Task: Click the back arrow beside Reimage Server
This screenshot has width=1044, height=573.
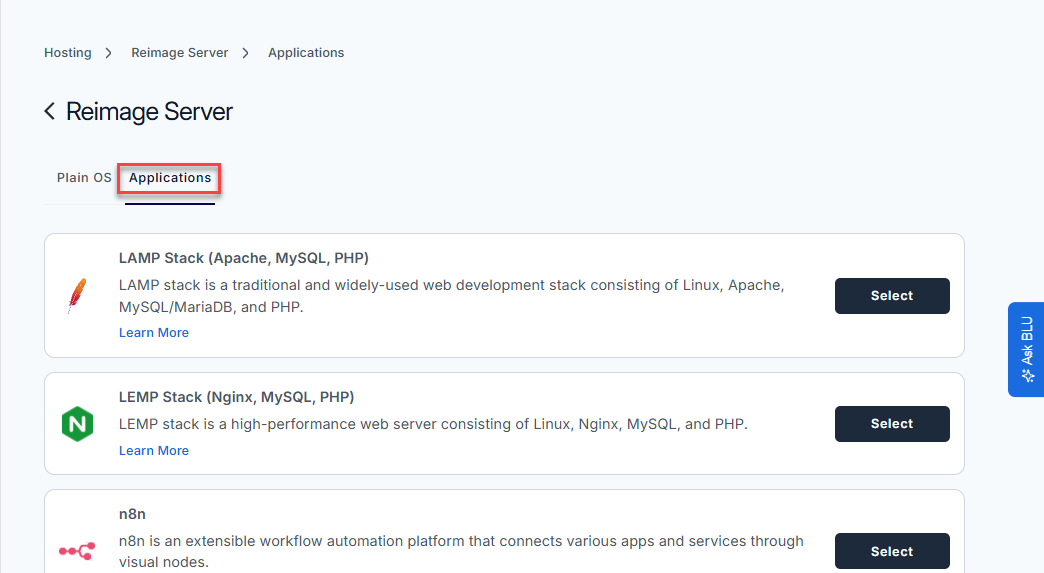Action: click(x=49, y=111)
